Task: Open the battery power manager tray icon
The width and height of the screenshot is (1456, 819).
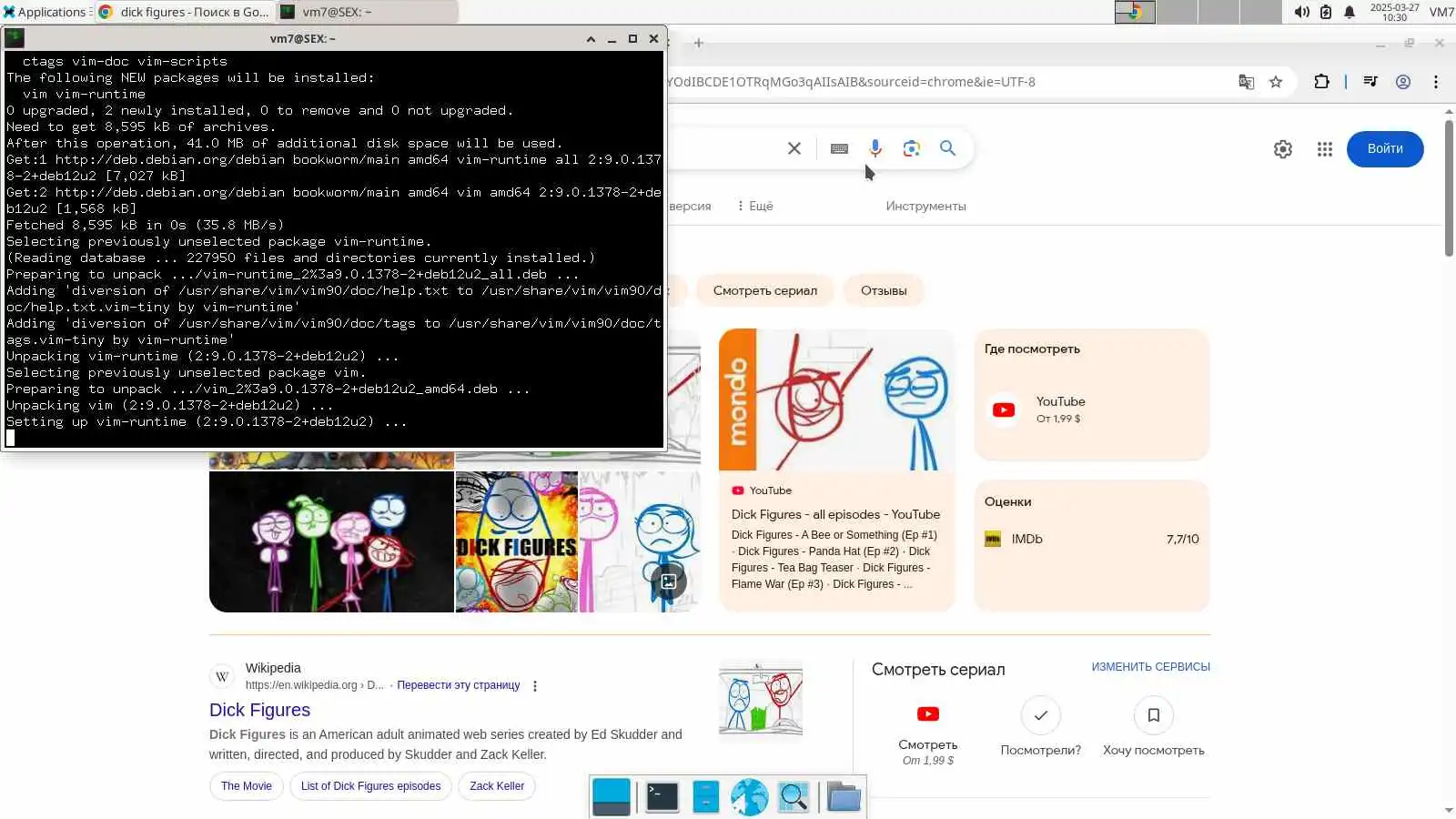Action: (1326, 12)
